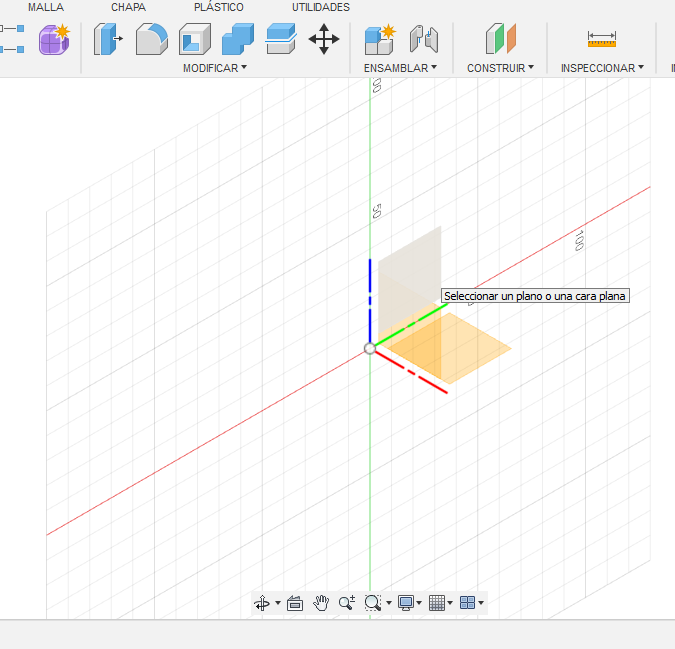Select the Offset Face tool
675x649 pixels.
tap(281, 39)
